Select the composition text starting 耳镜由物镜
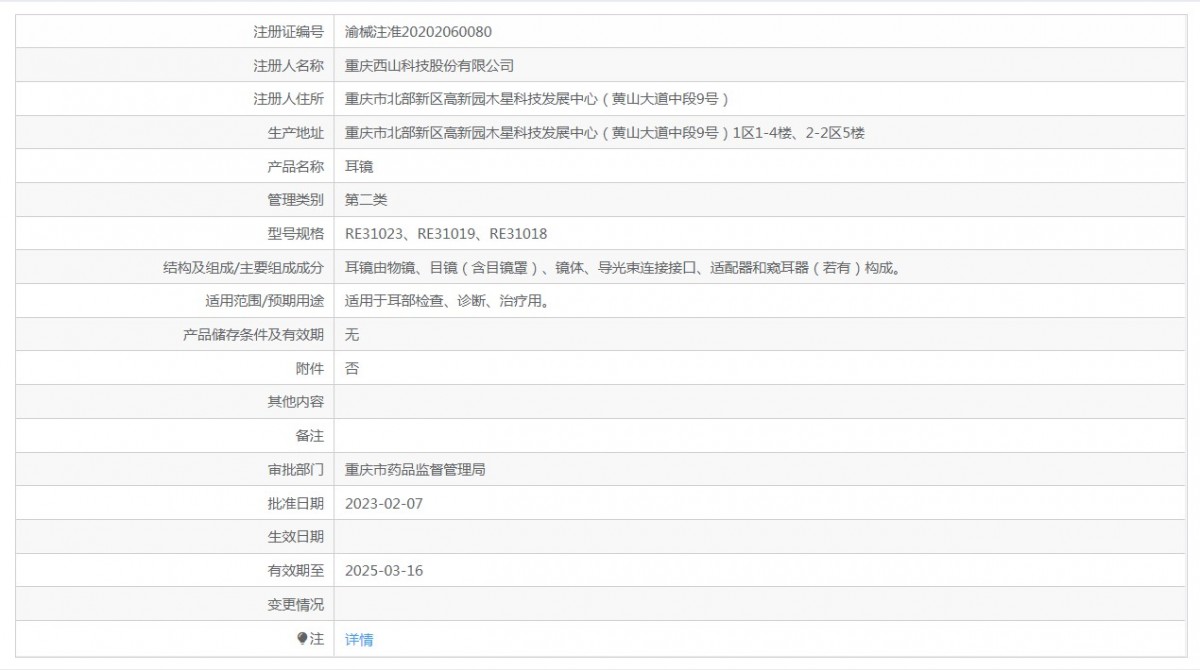This screenshot has height=670, width=1200. point(623,268)
